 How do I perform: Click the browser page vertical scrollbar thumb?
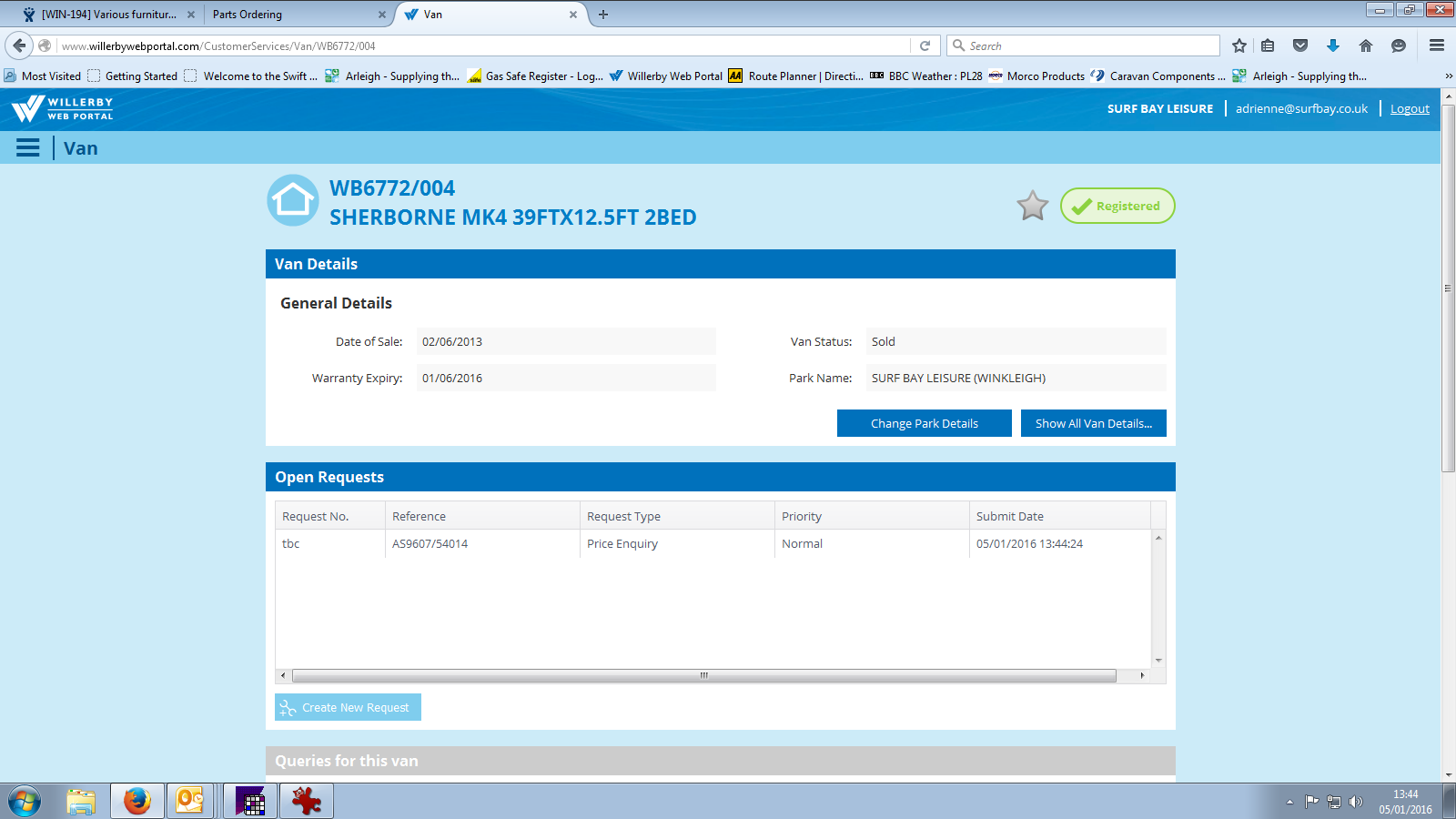(1449, 288)
